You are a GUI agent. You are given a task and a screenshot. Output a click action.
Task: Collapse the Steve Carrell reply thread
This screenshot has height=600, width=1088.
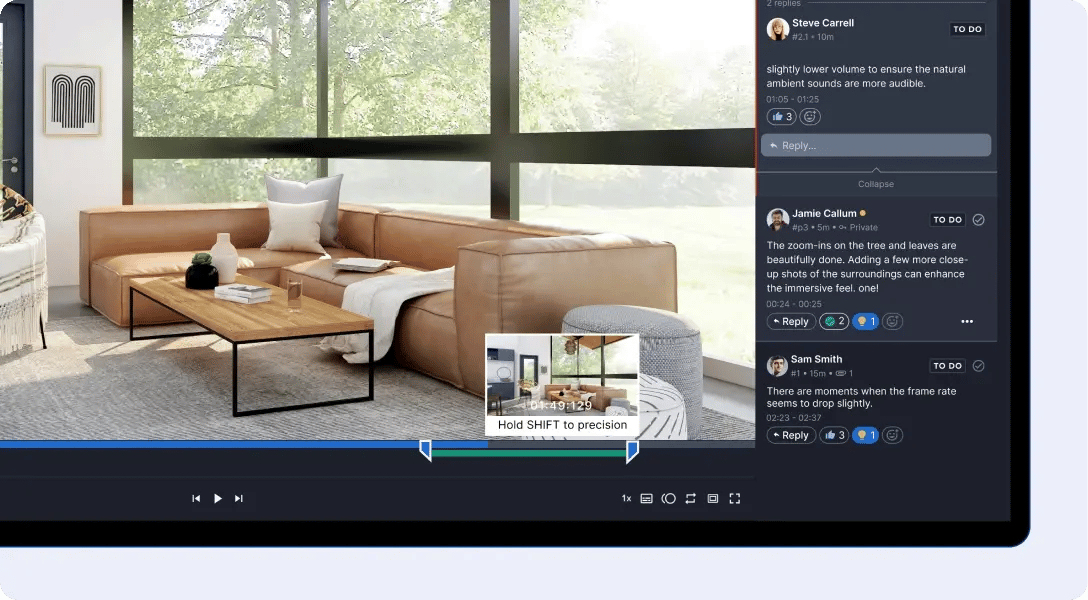click(x=876, y=184)
